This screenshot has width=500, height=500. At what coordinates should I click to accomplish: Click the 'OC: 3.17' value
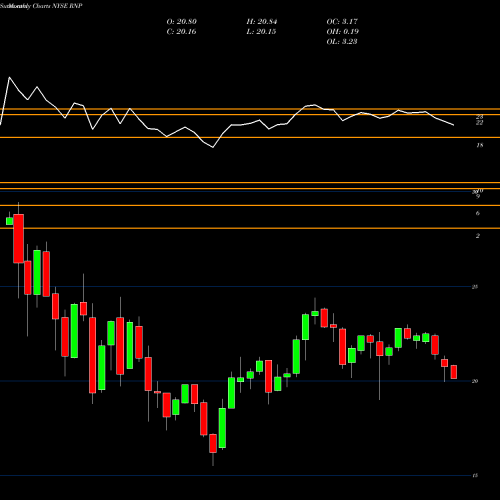pos(342,22)
